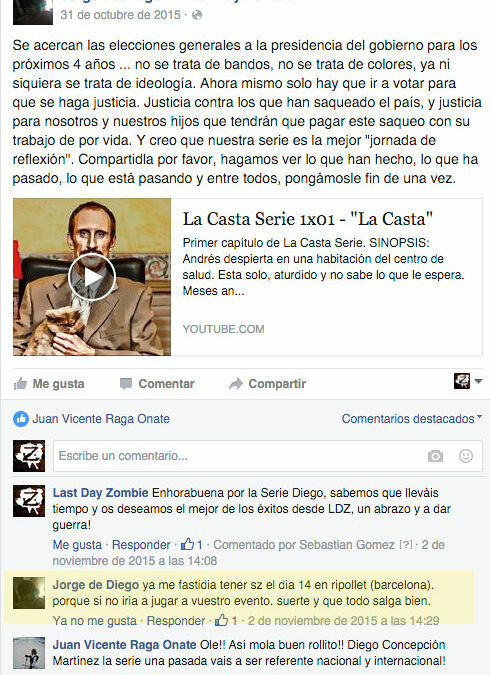Click Jorge de Diego's profile picture
This screenshot has width=490, height=675.
29,593
